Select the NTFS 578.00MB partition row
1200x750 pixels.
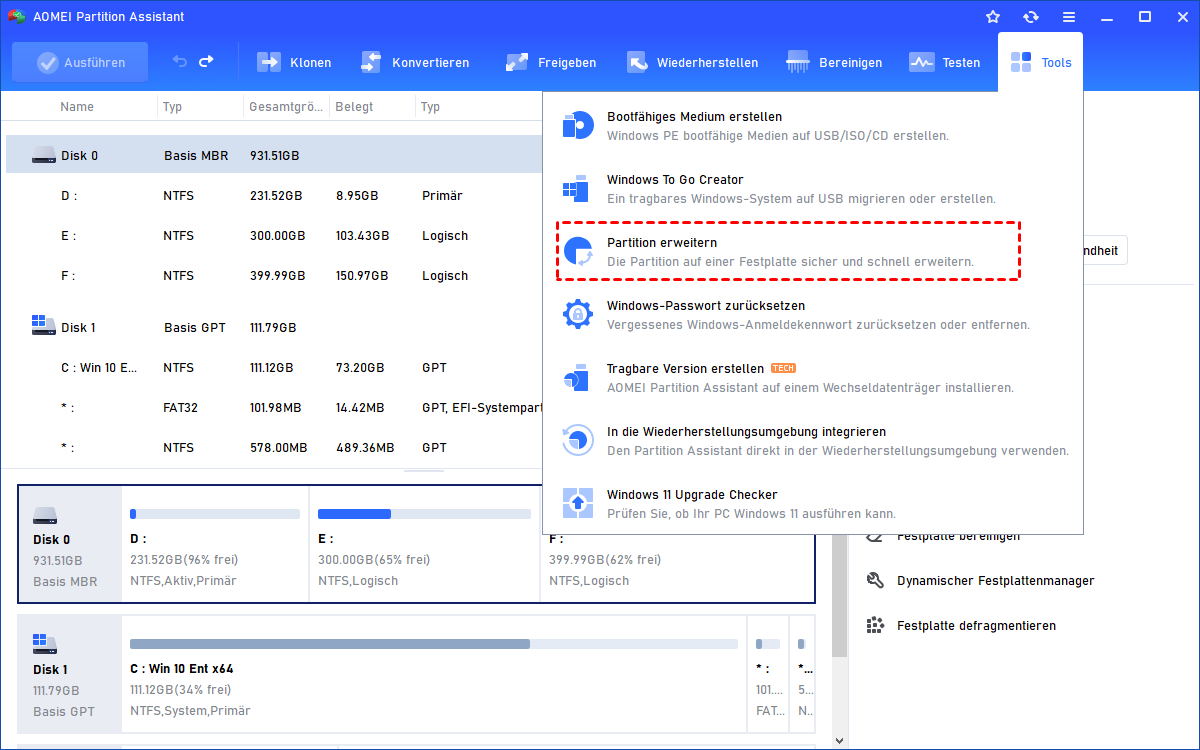pyautogui.click(x=274, y=448)
